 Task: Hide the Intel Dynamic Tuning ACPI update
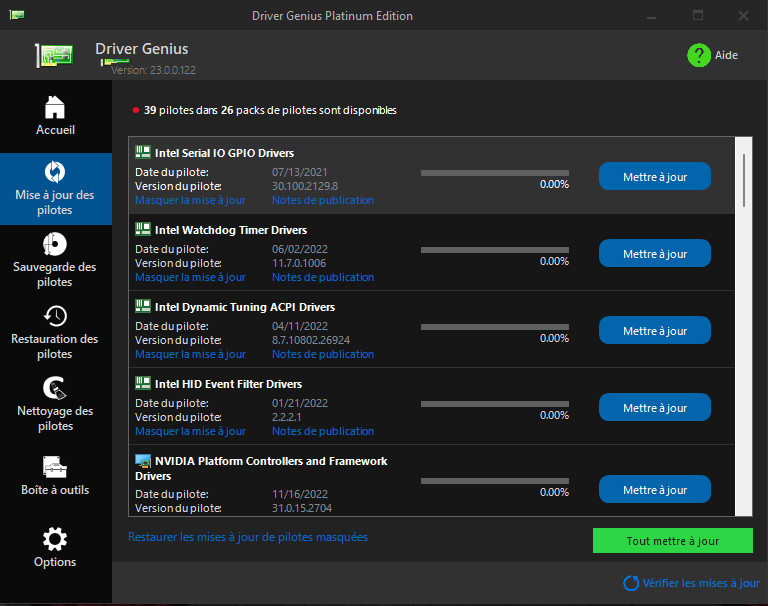[190, 354]
